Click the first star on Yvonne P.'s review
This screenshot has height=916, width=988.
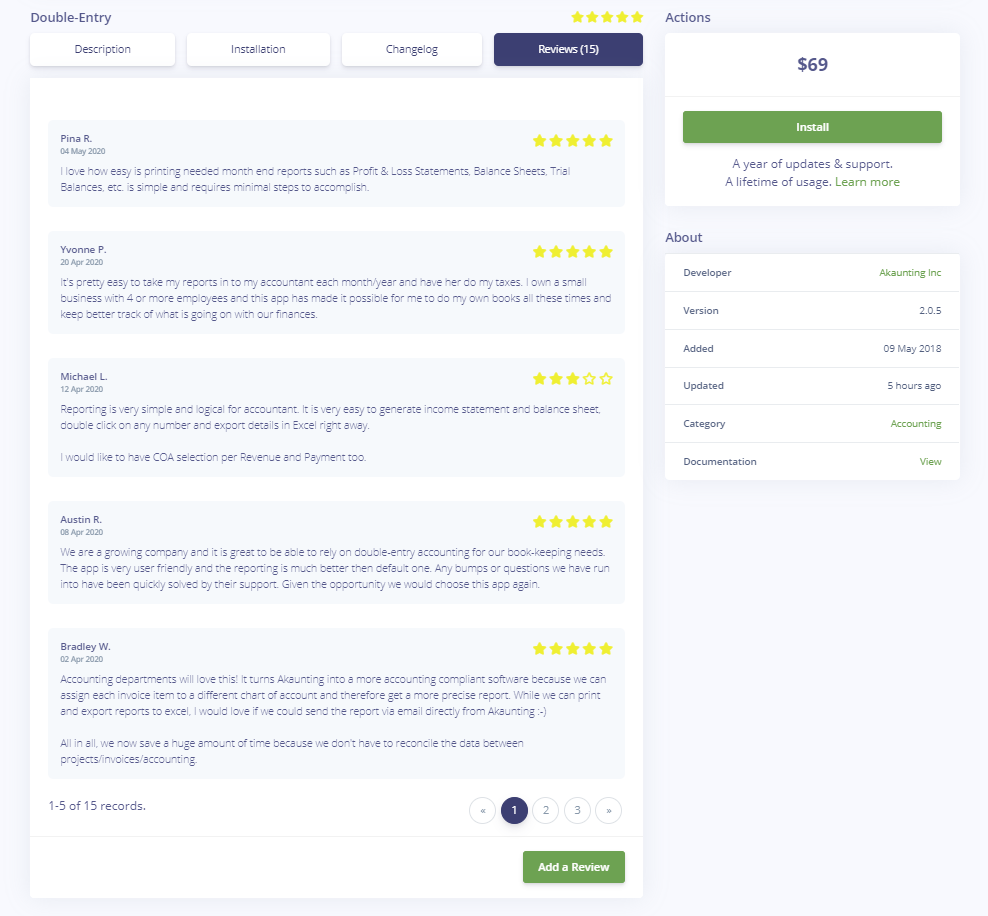click(x=540, y=252)
